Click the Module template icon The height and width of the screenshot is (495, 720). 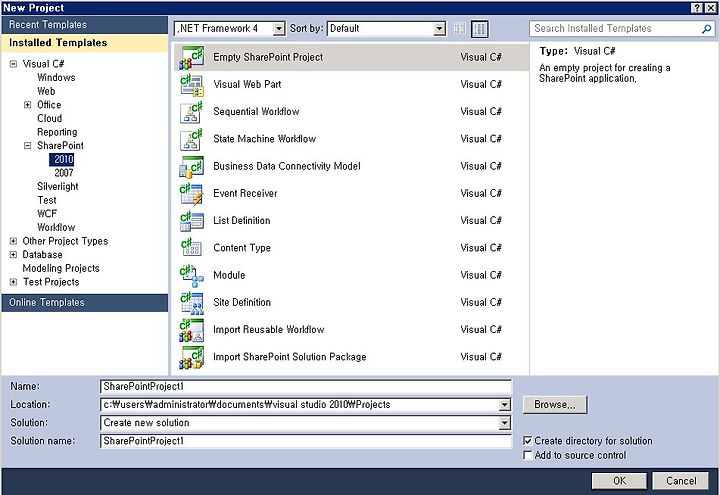coord(191,276)
